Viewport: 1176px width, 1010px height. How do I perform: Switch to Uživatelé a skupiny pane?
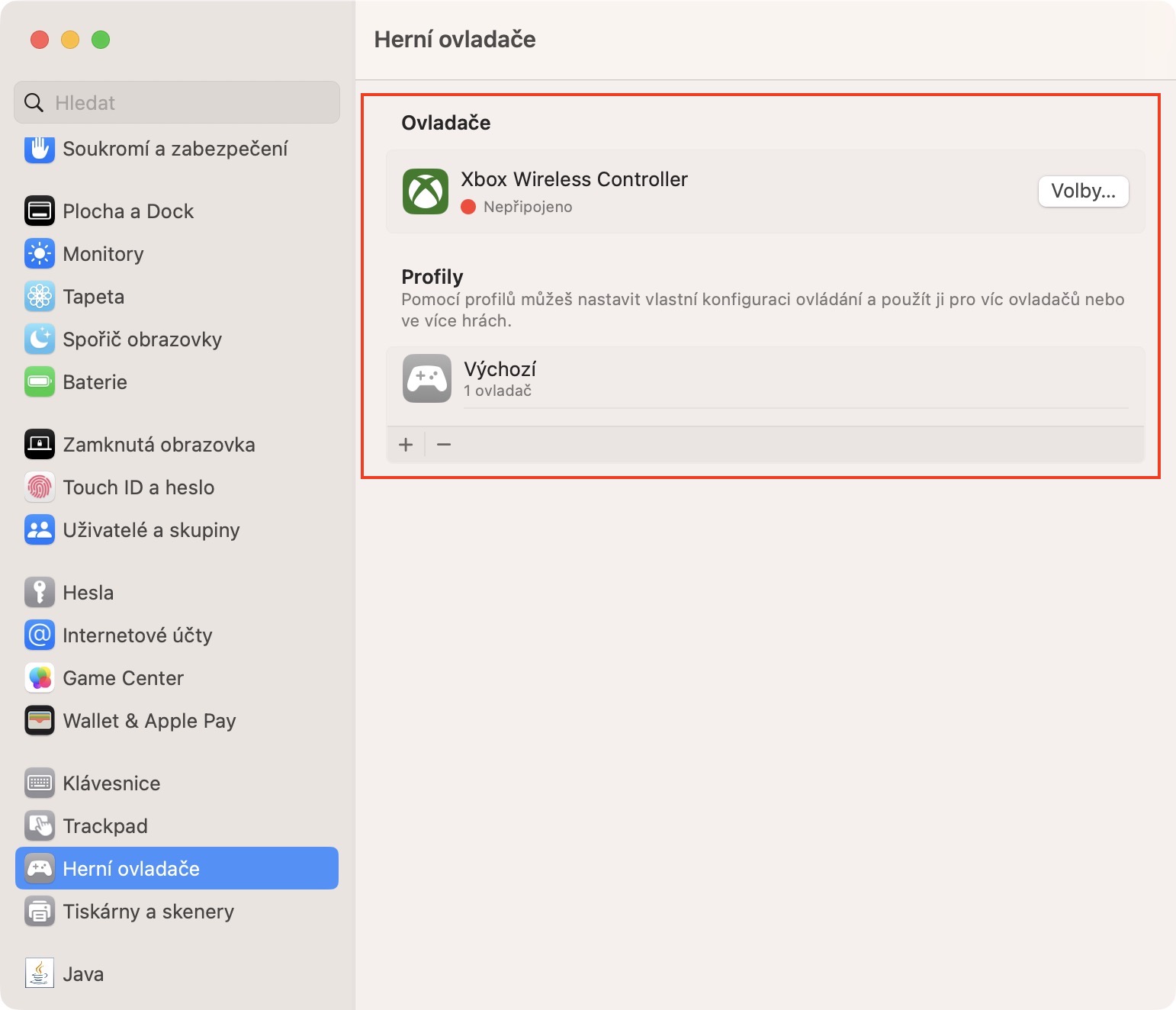151,530
